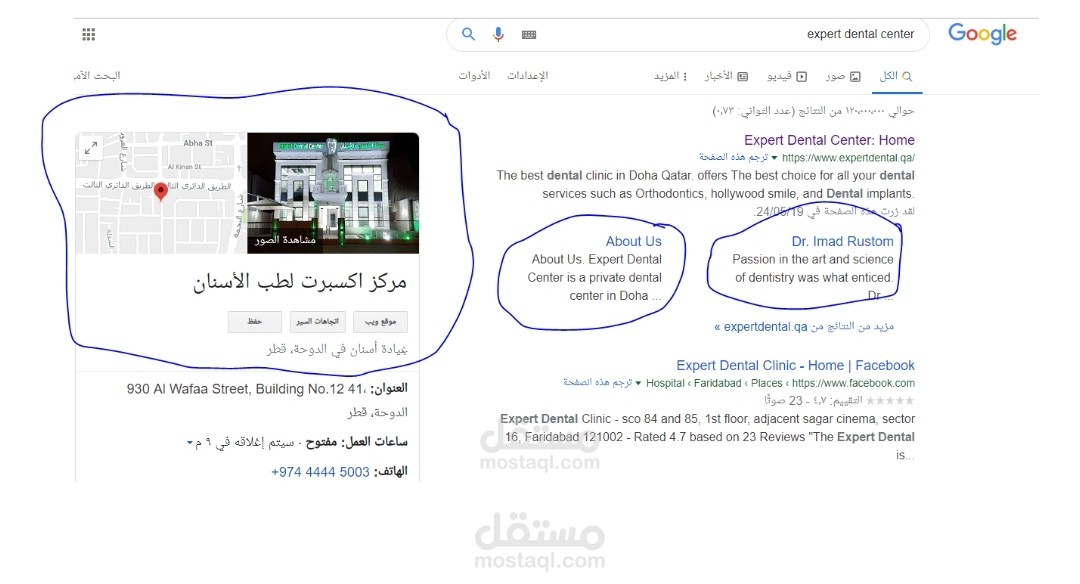
Task: Click the map fullscreen expand icon
Action: point(91,147)
